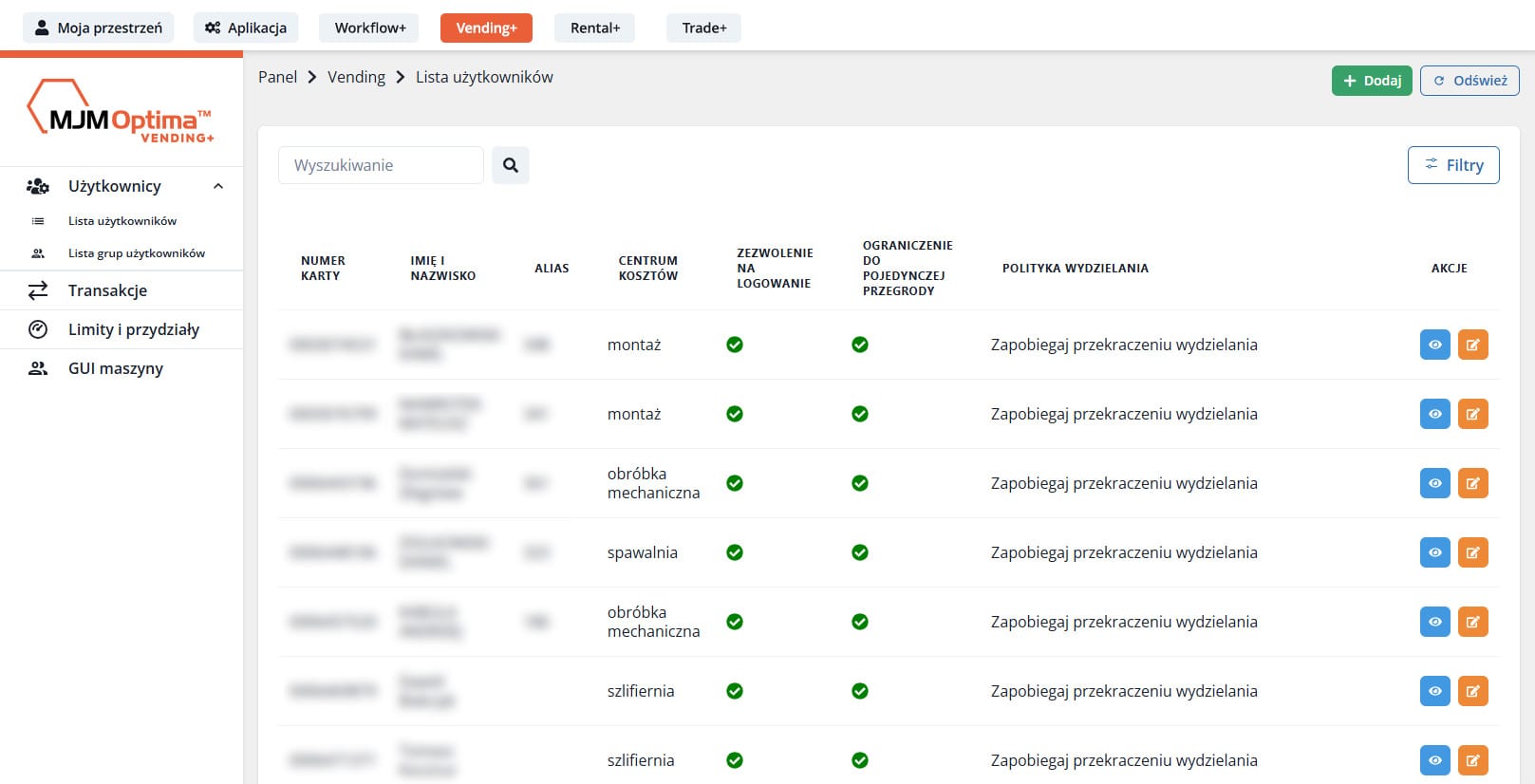Viewport: 1535px width, 784px height.
Task: Click the MJM Optima Vending+ logo
Action: (x=121, y=113)
